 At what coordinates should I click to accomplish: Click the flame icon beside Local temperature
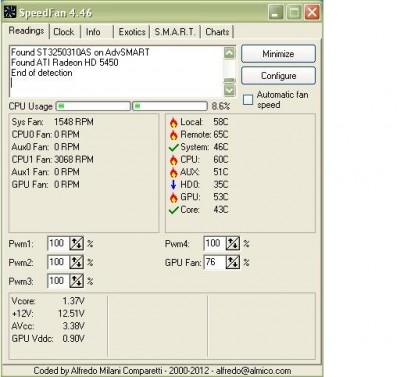pyautogui.click(x=173, y=123)
